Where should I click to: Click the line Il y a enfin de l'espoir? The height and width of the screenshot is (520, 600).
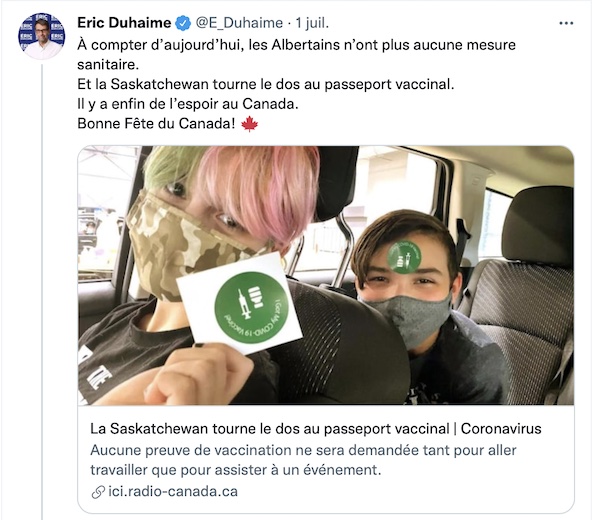coord(188,104)
